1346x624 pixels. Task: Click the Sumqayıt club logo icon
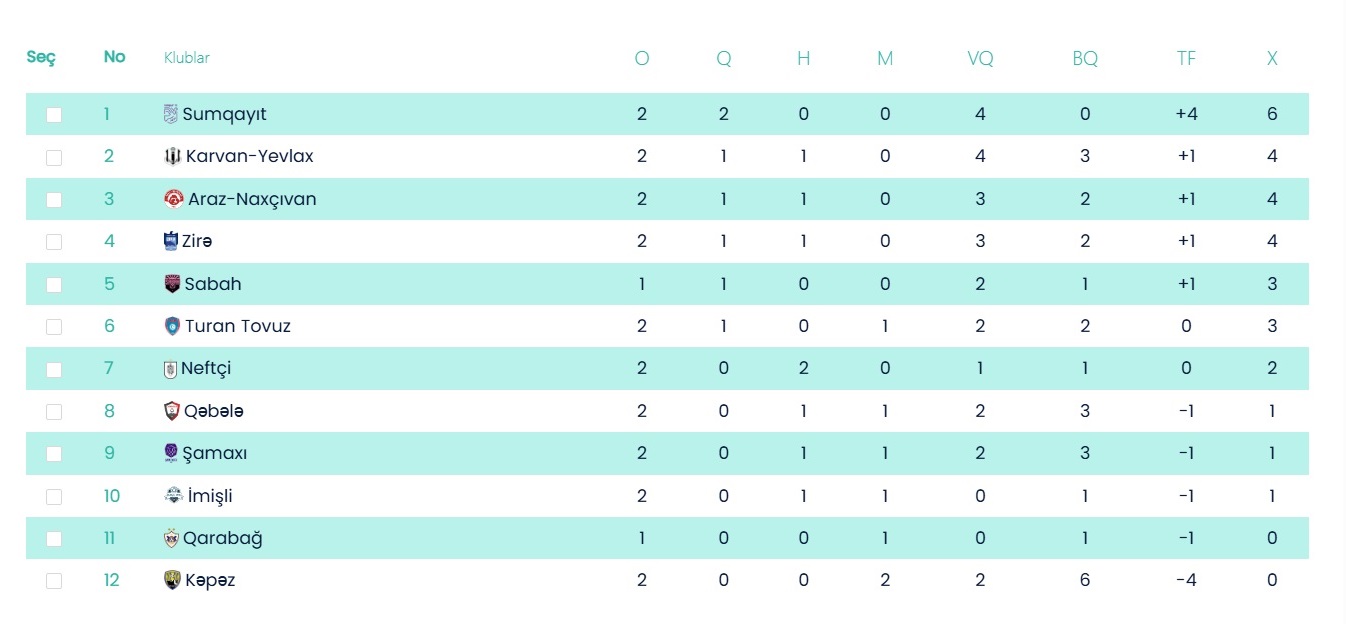[170, 114]
